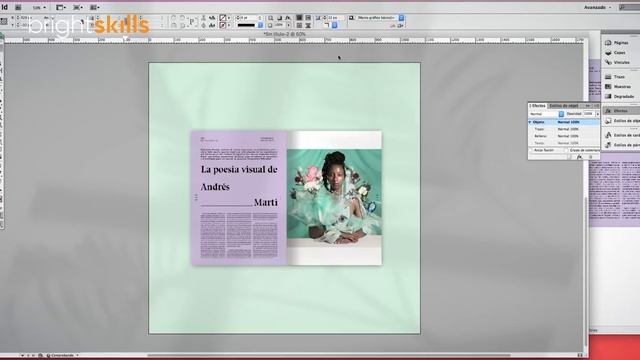Select the Relleno row in Efectos panel
Viewport: 640px width, 360px height.
[564, 136]
